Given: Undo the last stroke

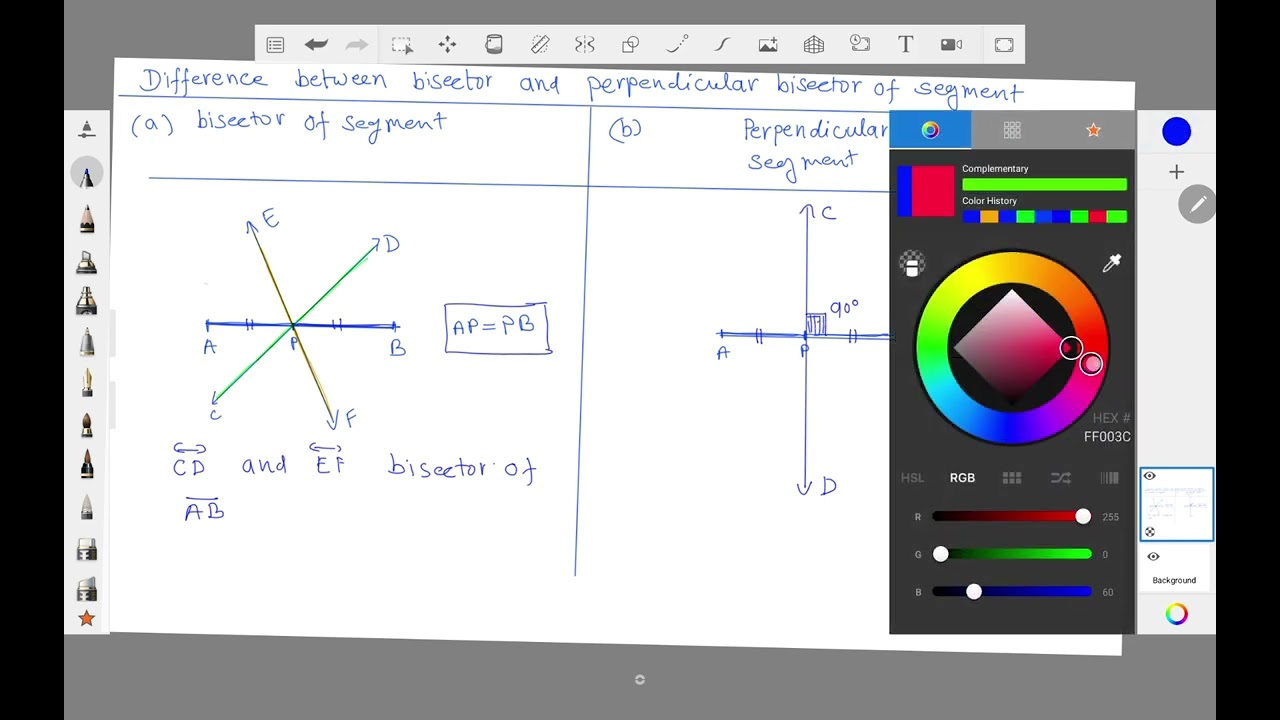Looking at the screenshot, I should click(x=316, y=45).
